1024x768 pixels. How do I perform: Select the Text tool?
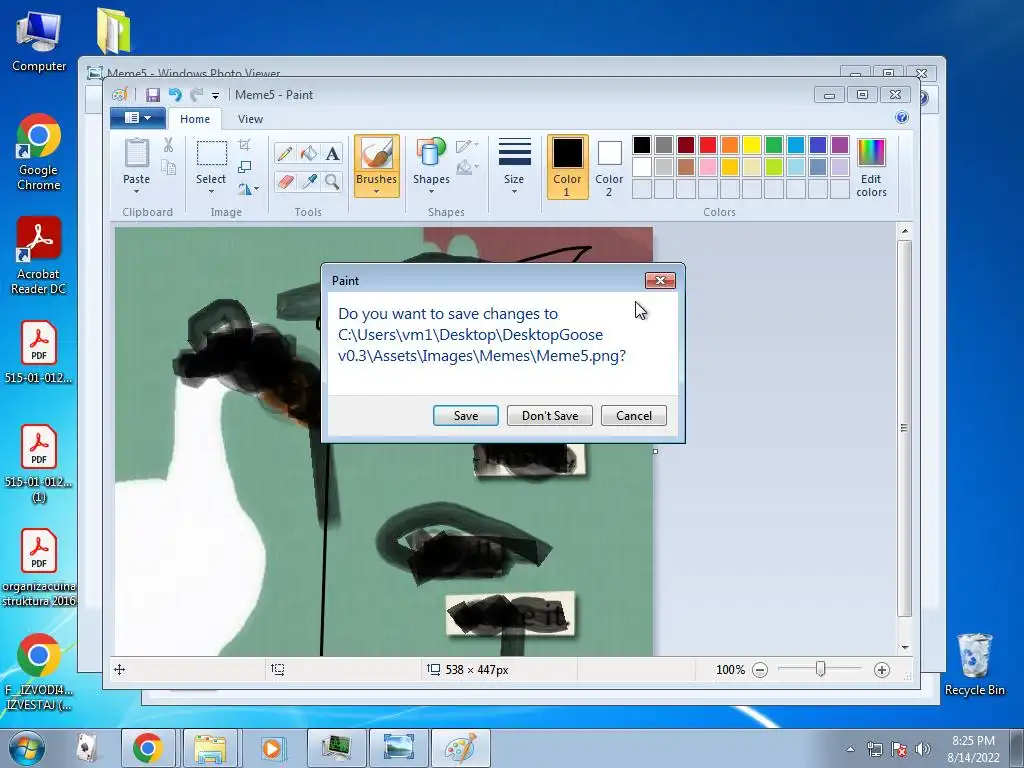(332, 153)
